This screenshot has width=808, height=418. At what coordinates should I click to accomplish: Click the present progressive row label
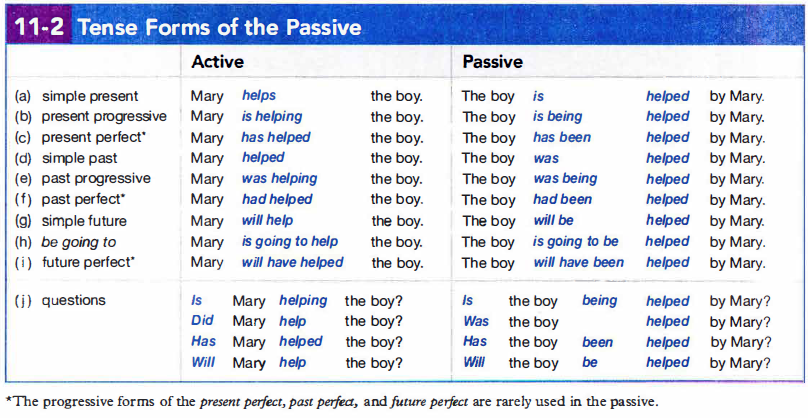pos(104,117)
